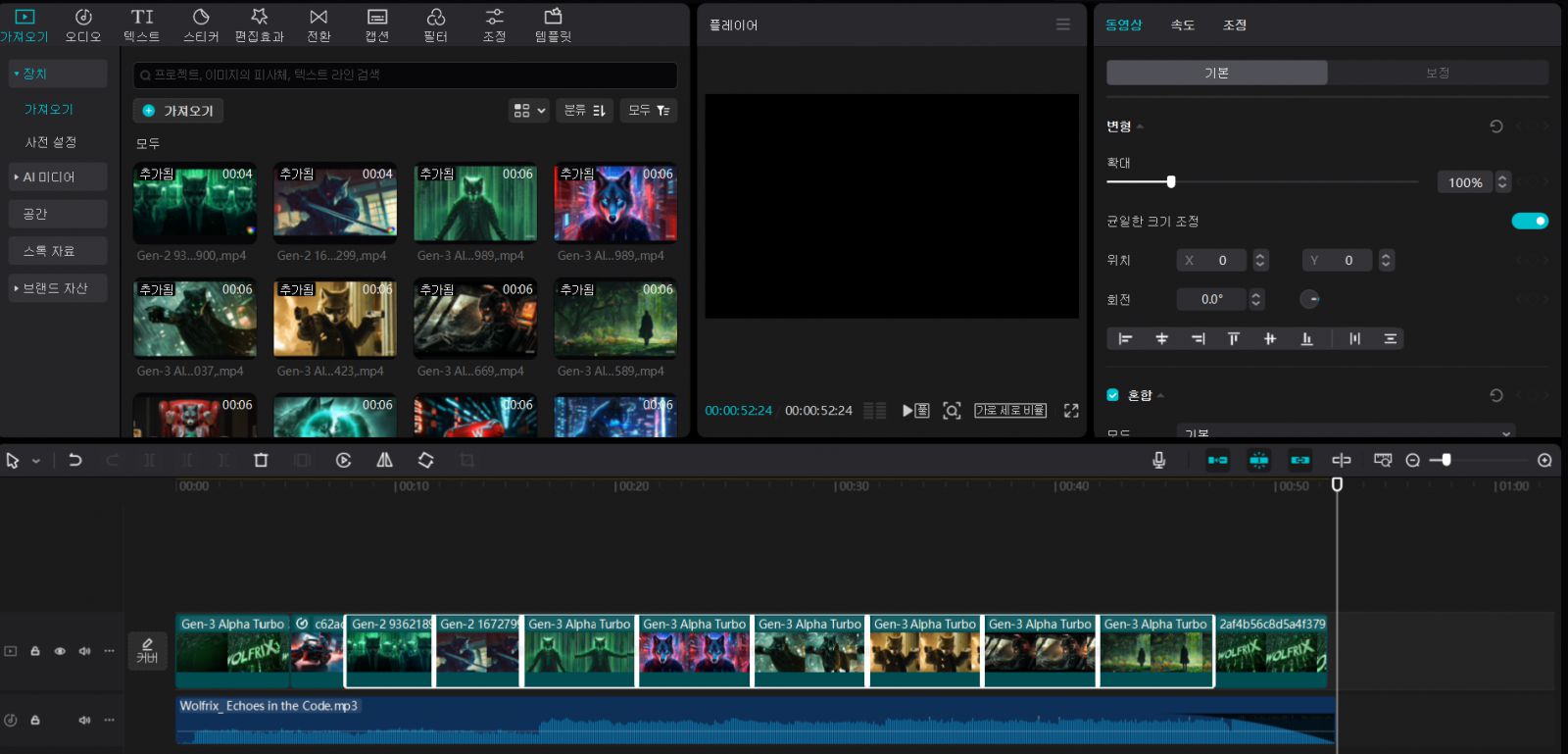This screenshot has height=754, width=1568.
Task: Toggle the timeline preview axis icon
Action: [1342, 460]
